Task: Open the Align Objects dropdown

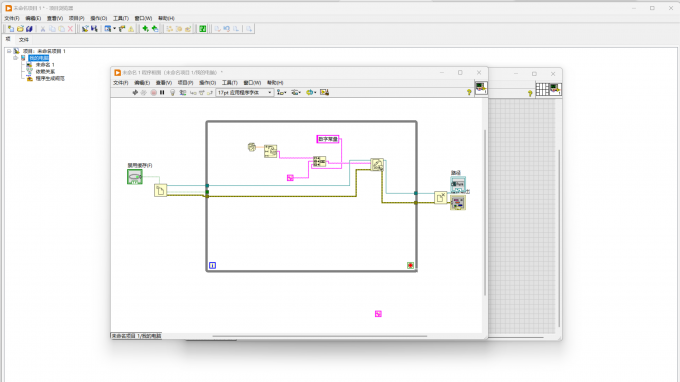Action: click(281, 92)
